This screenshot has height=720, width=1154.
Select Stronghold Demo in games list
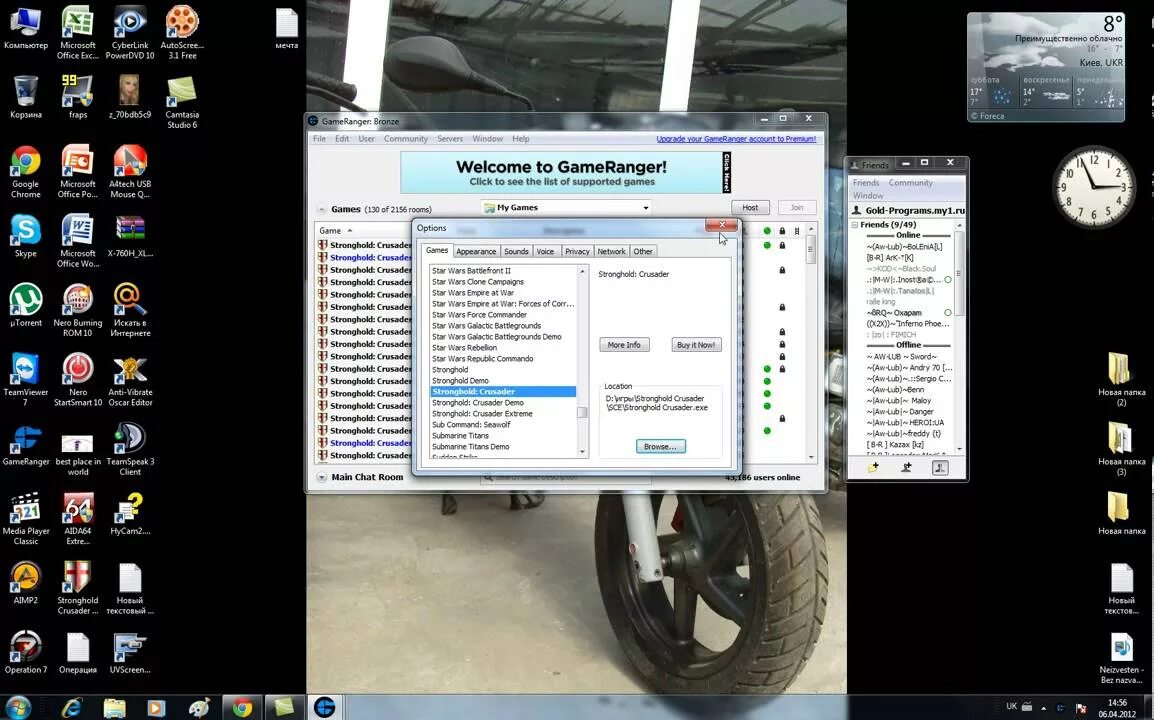pos(460,381)
